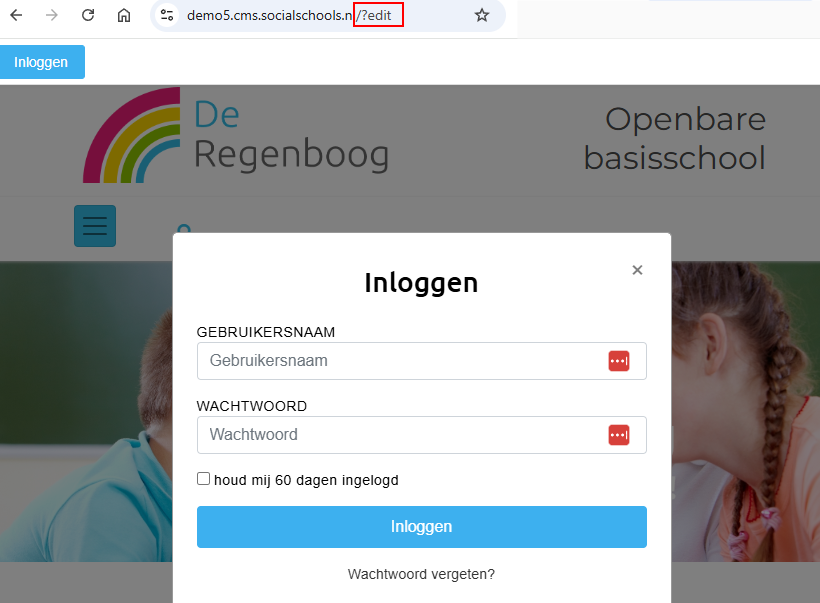Click the top-left Inloggen button
Viewport: 820px width, 603px height.
[x=41, y=62]
